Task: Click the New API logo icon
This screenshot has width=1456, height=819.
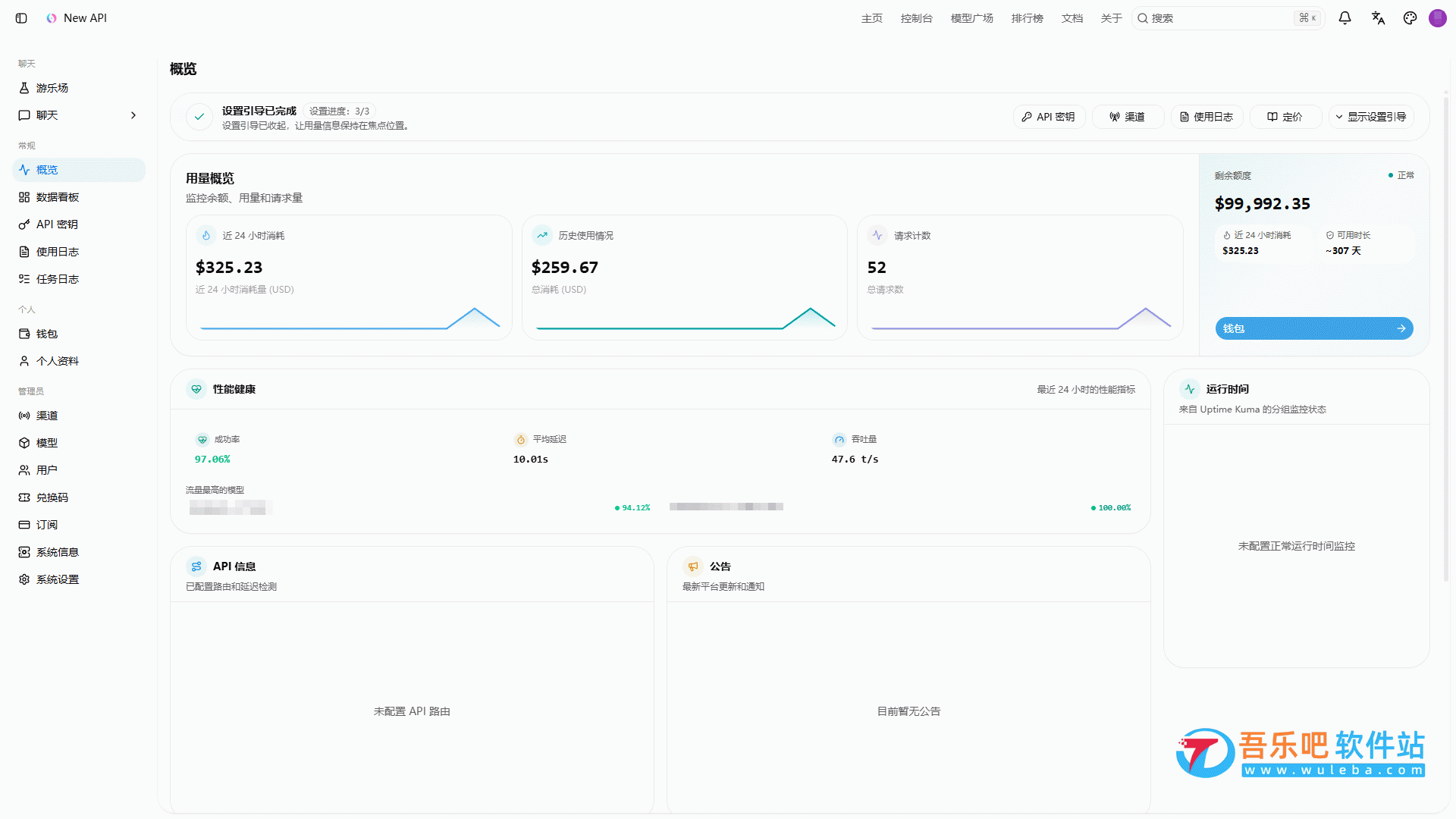Action: (52, 18)
